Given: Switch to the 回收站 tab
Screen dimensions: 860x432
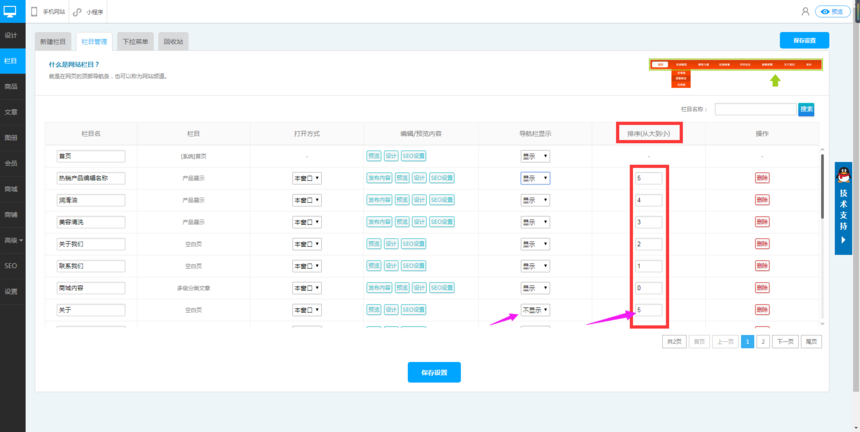Looking at the screenshot, I should tap(173, 42).
